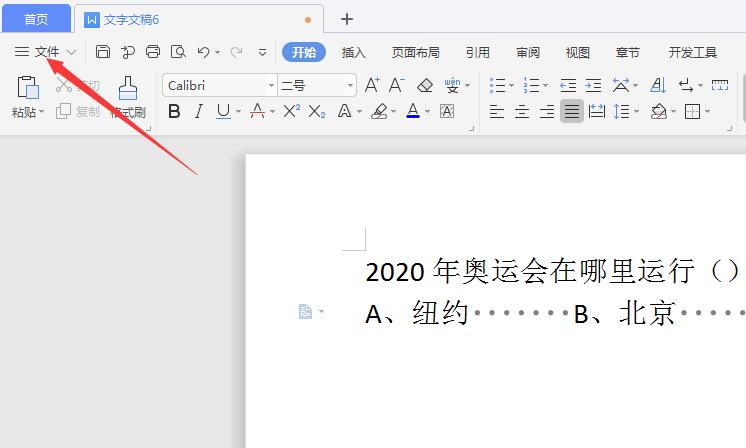Click the paragraph layout icon beside the document text

click(x=305, y=312)
